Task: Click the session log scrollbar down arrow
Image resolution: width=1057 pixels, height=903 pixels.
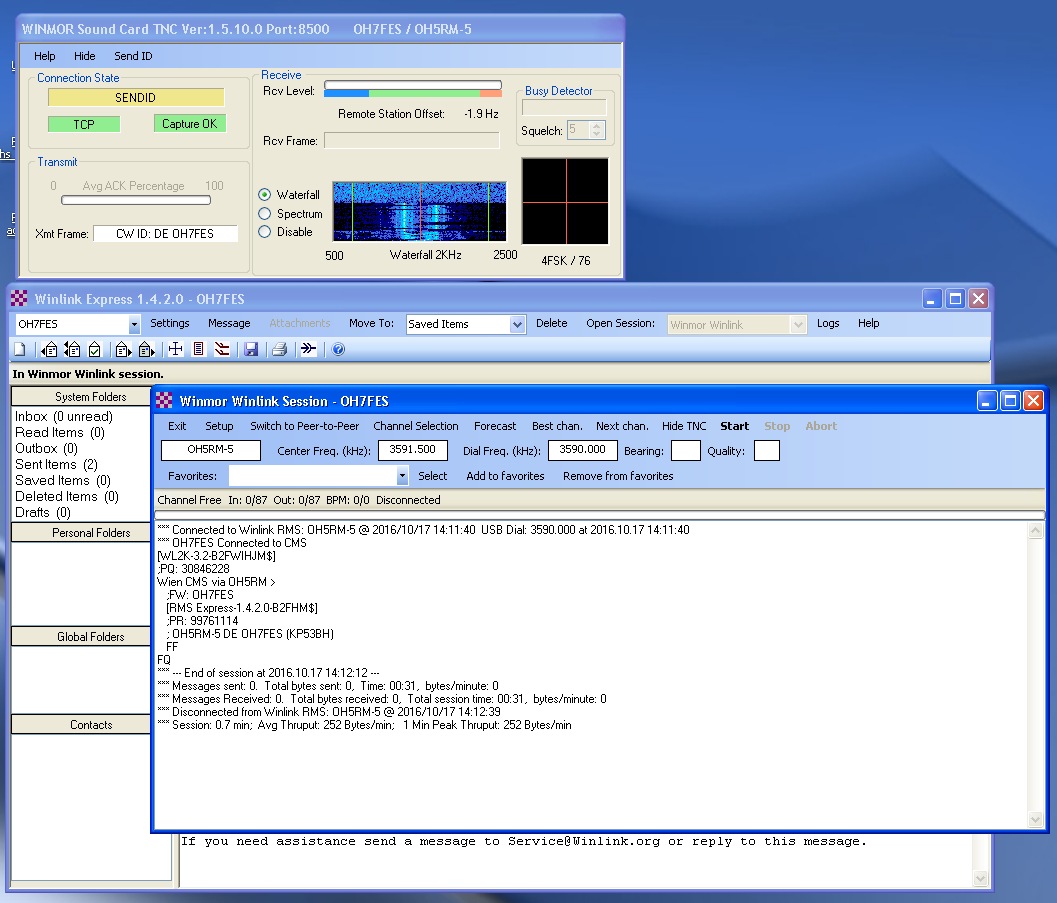Action: pos(1035,819)
